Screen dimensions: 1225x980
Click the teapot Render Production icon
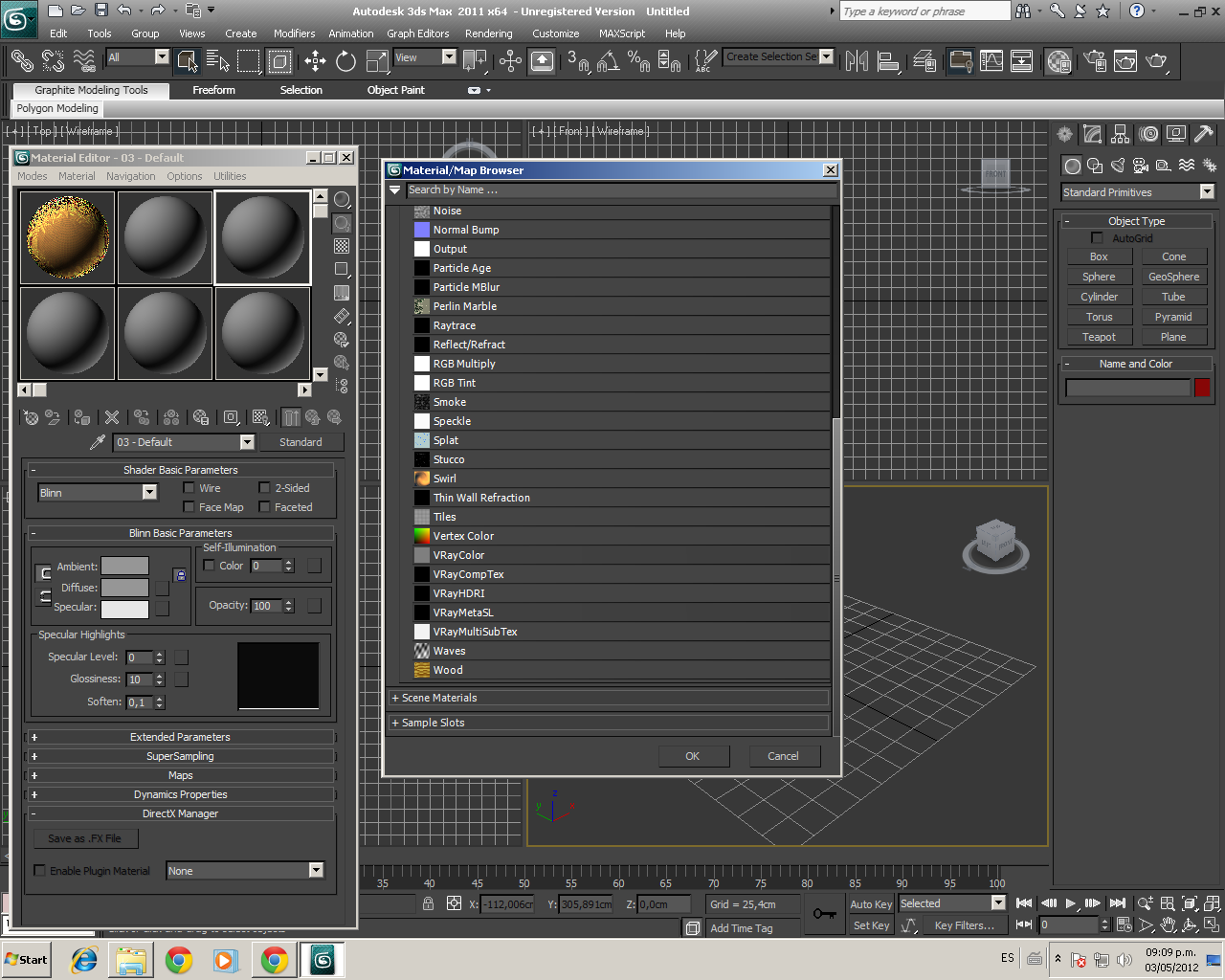pyautogui.click(x=1157, y=61)
